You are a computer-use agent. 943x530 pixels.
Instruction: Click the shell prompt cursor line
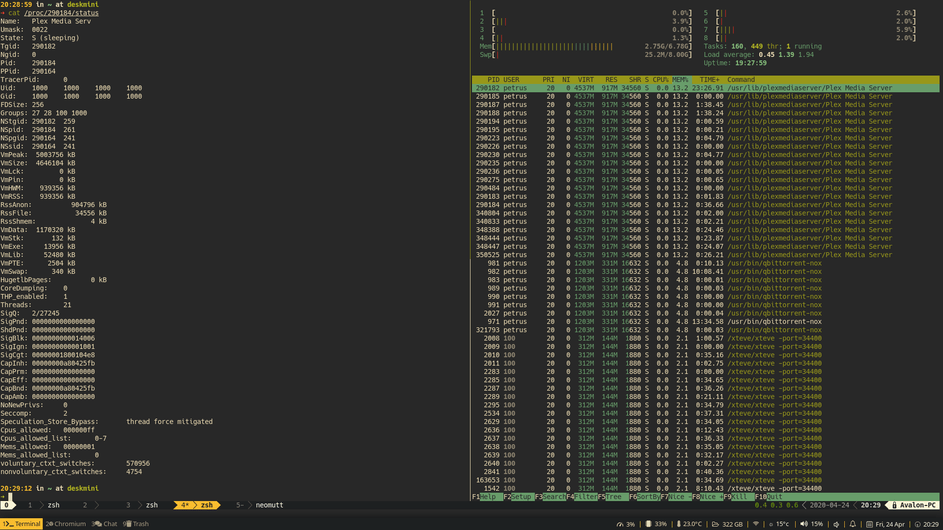click(7, 497)
